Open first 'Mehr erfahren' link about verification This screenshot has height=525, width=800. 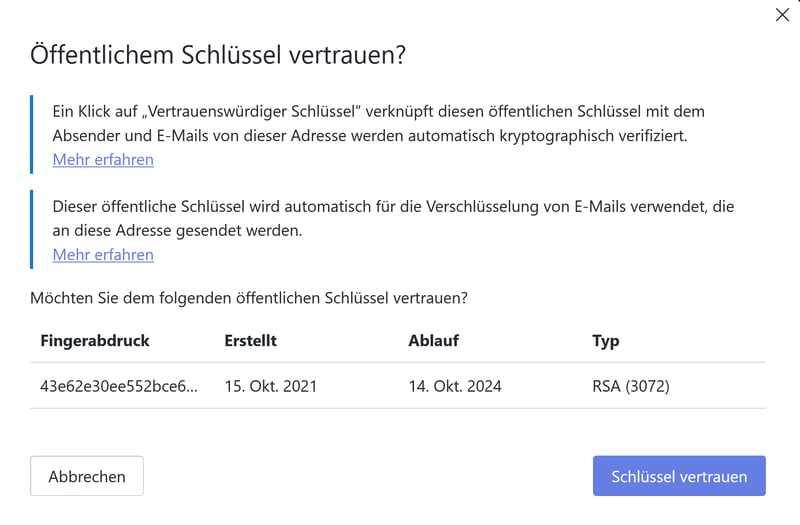(103, 160)
